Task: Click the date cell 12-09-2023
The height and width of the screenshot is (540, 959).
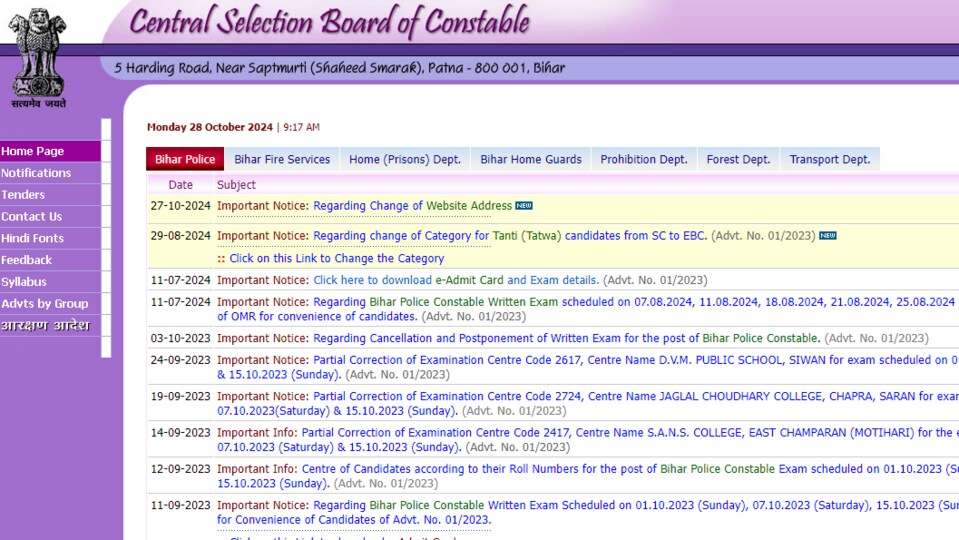Action: point(180,469)
